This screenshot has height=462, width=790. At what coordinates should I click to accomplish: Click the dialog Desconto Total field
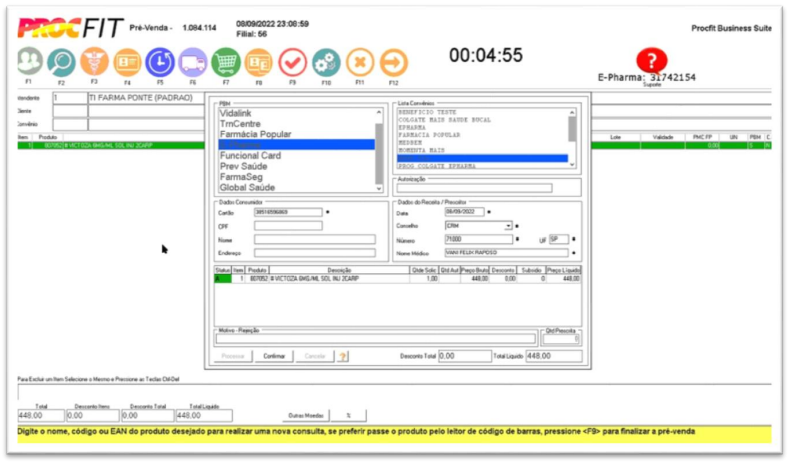[x=465, y=356]
